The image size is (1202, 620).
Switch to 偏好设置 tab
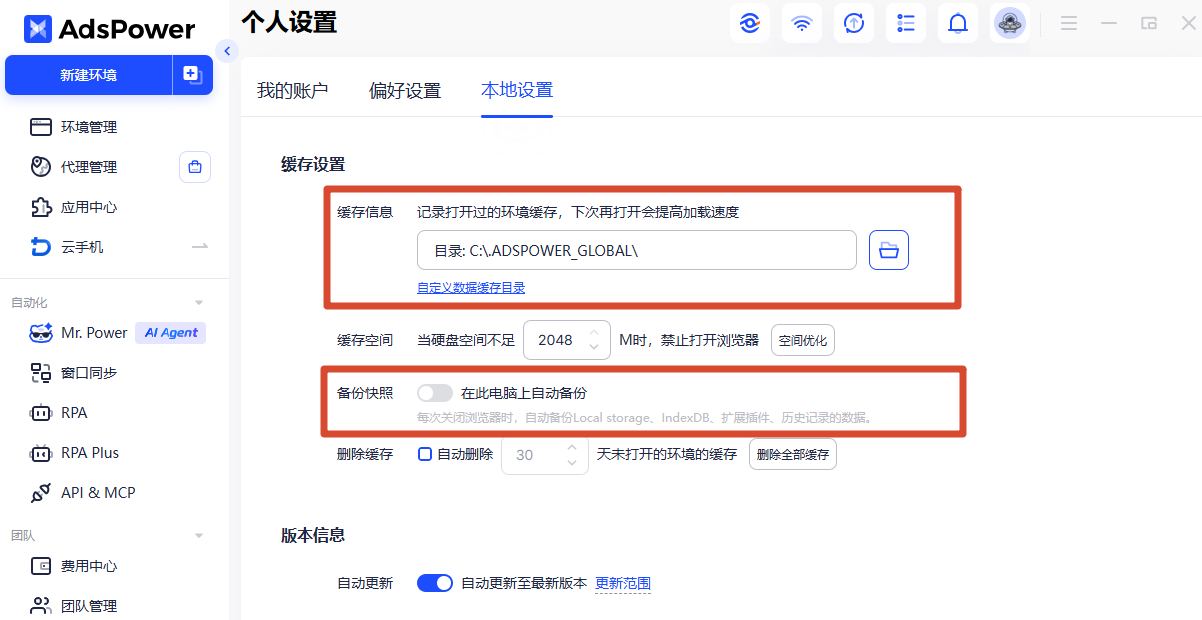click(x=405, y=90)
